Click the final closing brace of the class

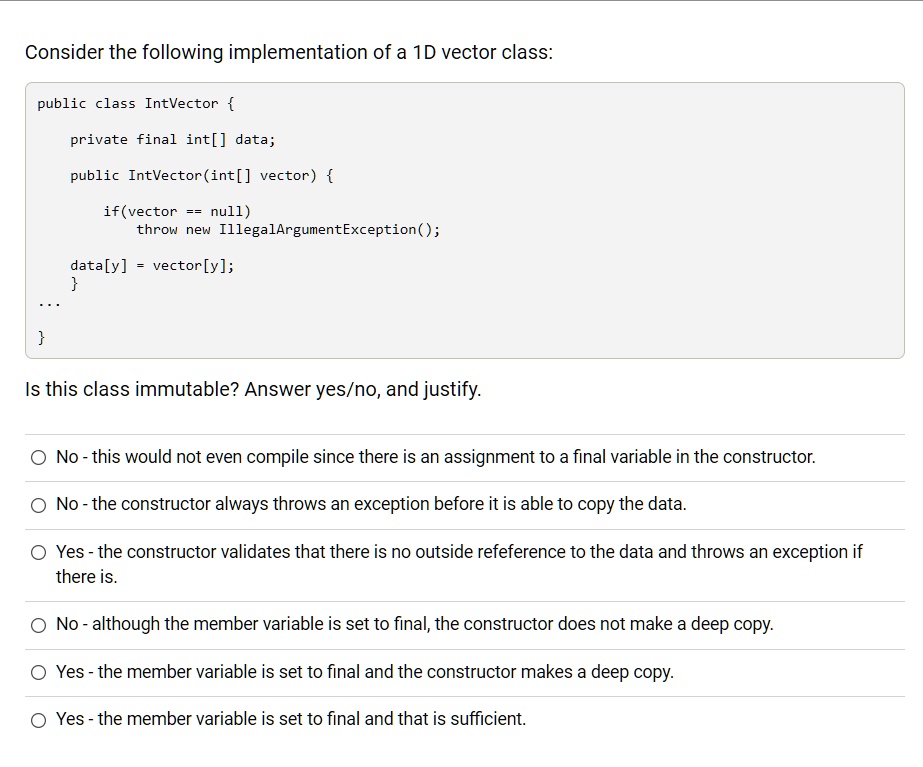click(x=42, y=338)
